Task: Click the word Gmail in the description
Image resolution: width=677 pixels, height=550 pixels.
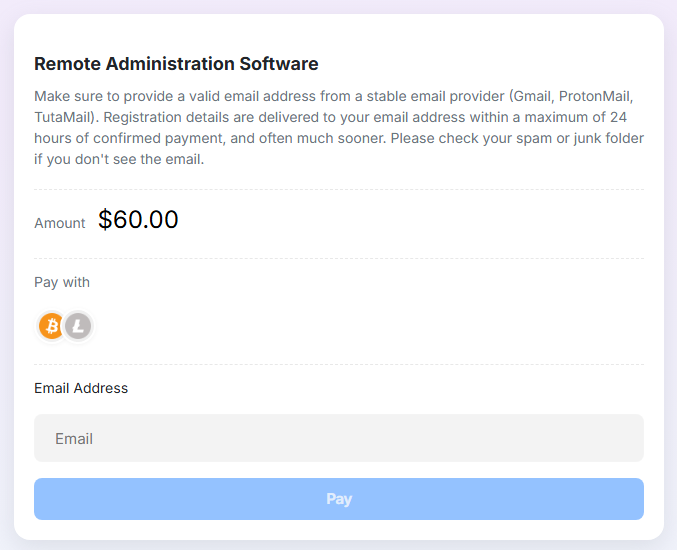Action: click(x=532, y=96)
